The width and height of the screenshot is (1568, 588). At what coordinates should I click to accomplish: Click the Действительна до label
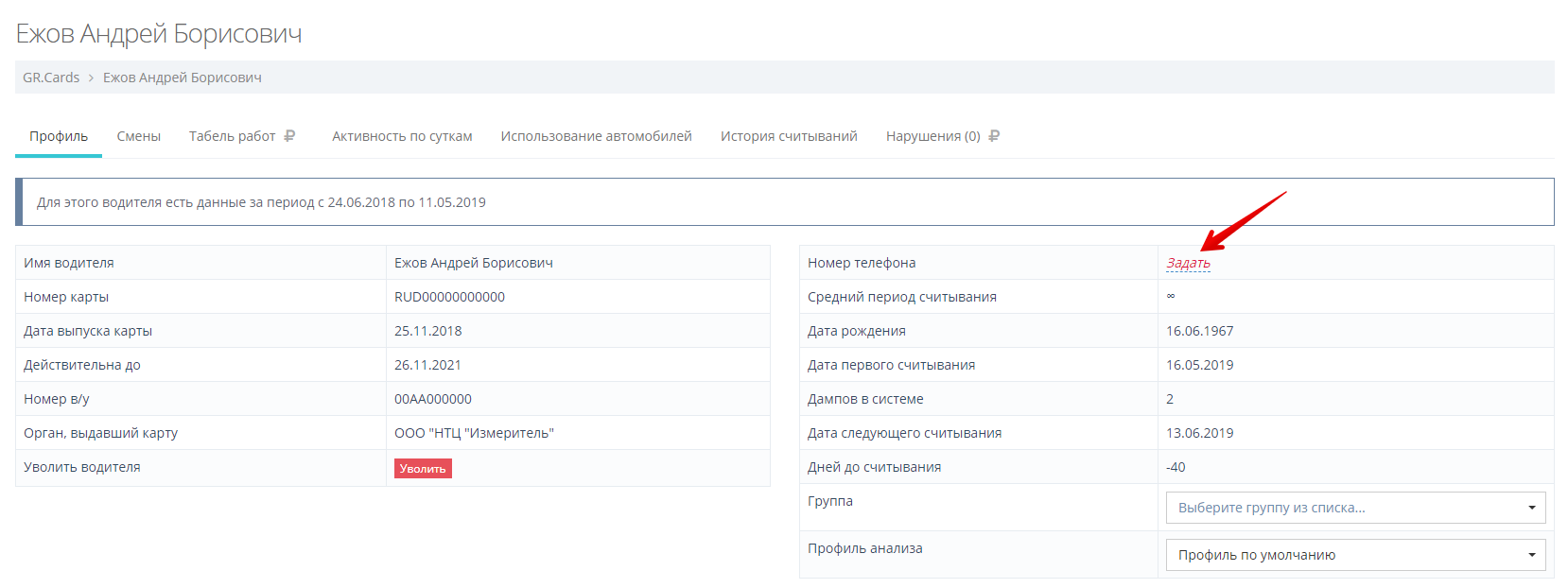click(x=82, y=365)
